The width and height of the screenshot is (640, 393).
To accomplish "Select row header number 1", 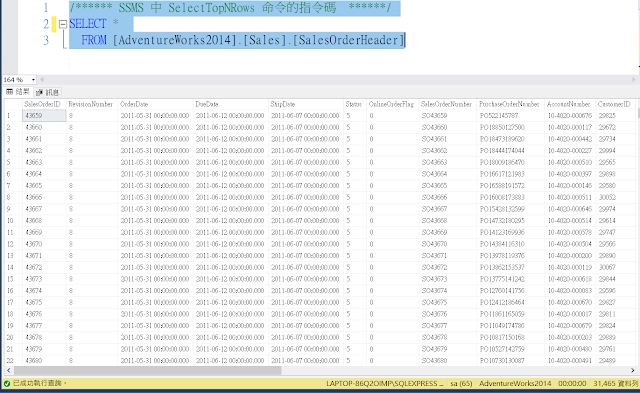I will tap(13, 116).
